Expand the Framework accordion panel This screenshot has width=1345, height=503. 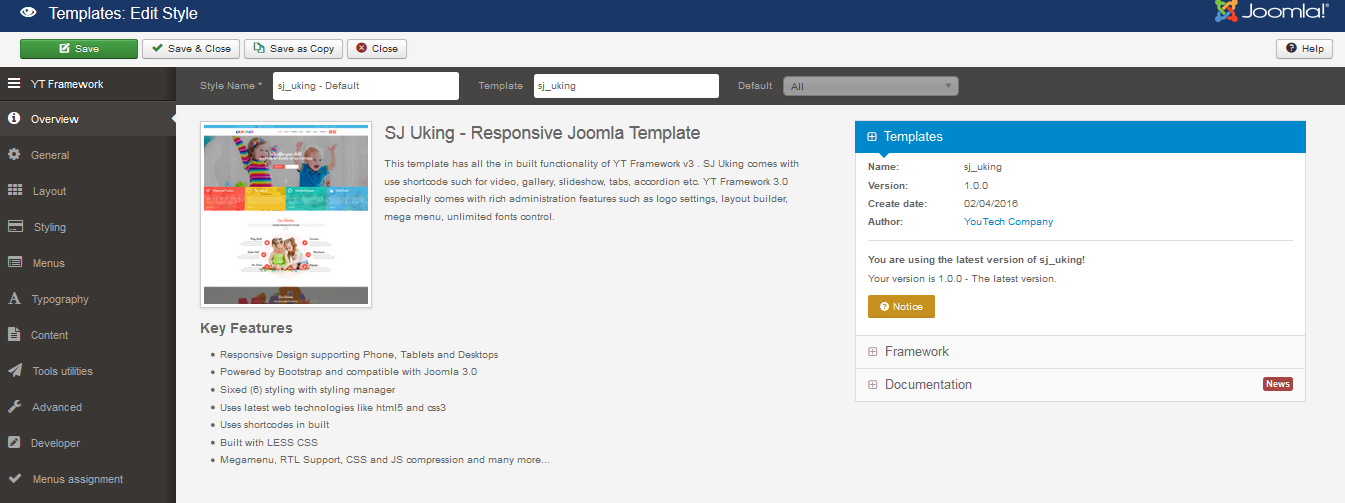pos(1080,352)
